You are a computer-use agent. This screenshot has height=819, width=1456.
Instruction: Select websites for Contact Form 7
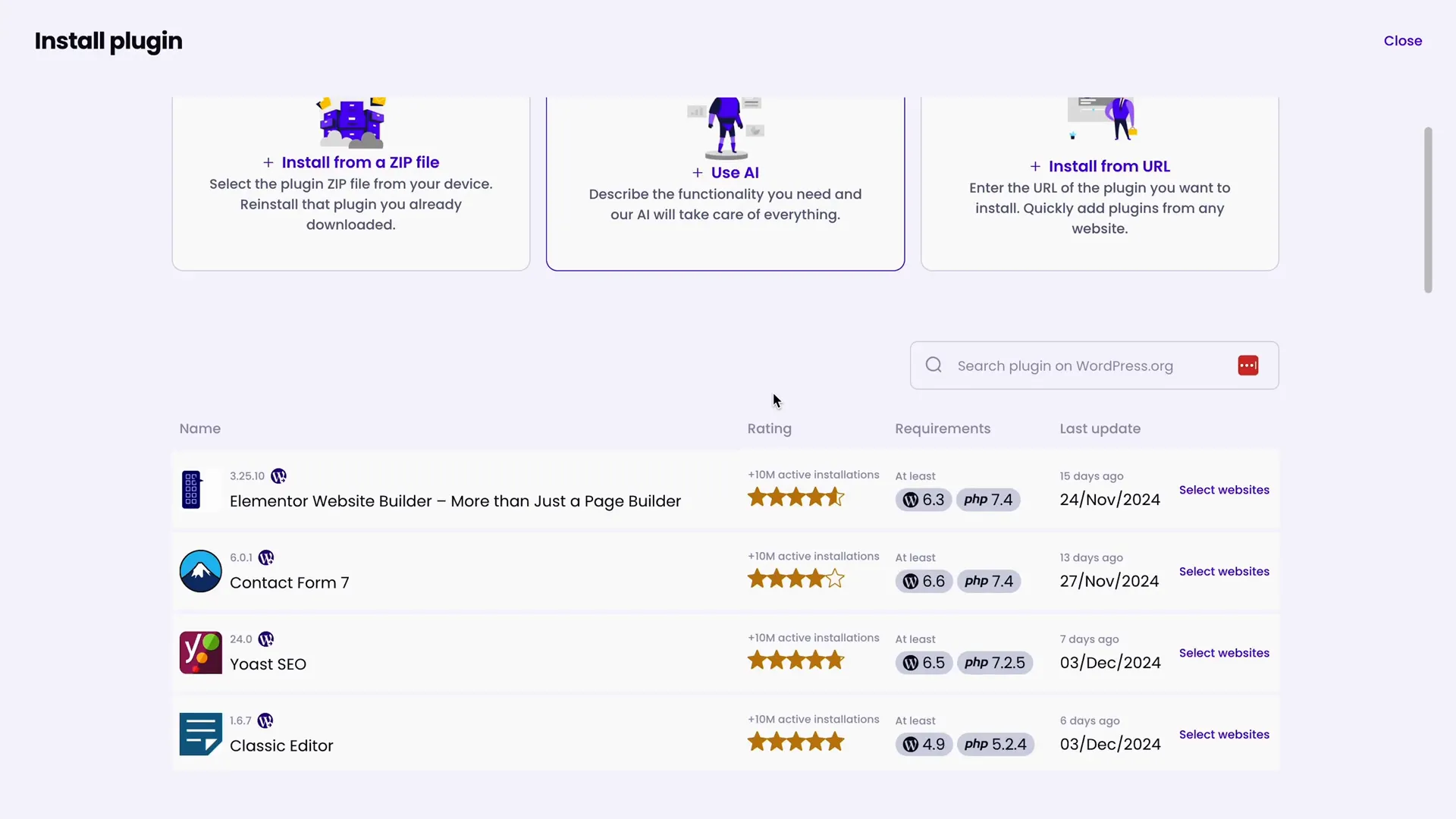1224,572
